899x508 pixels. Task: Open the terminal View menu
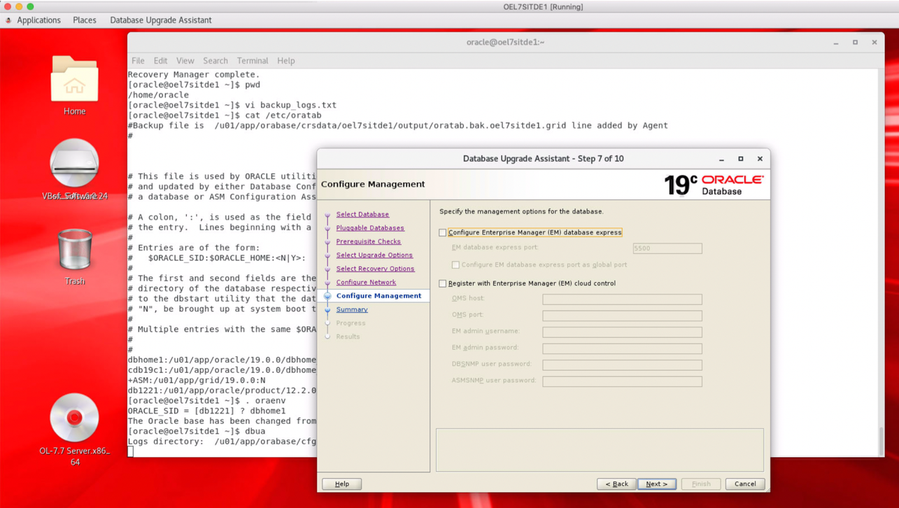(x=185, y=61)
